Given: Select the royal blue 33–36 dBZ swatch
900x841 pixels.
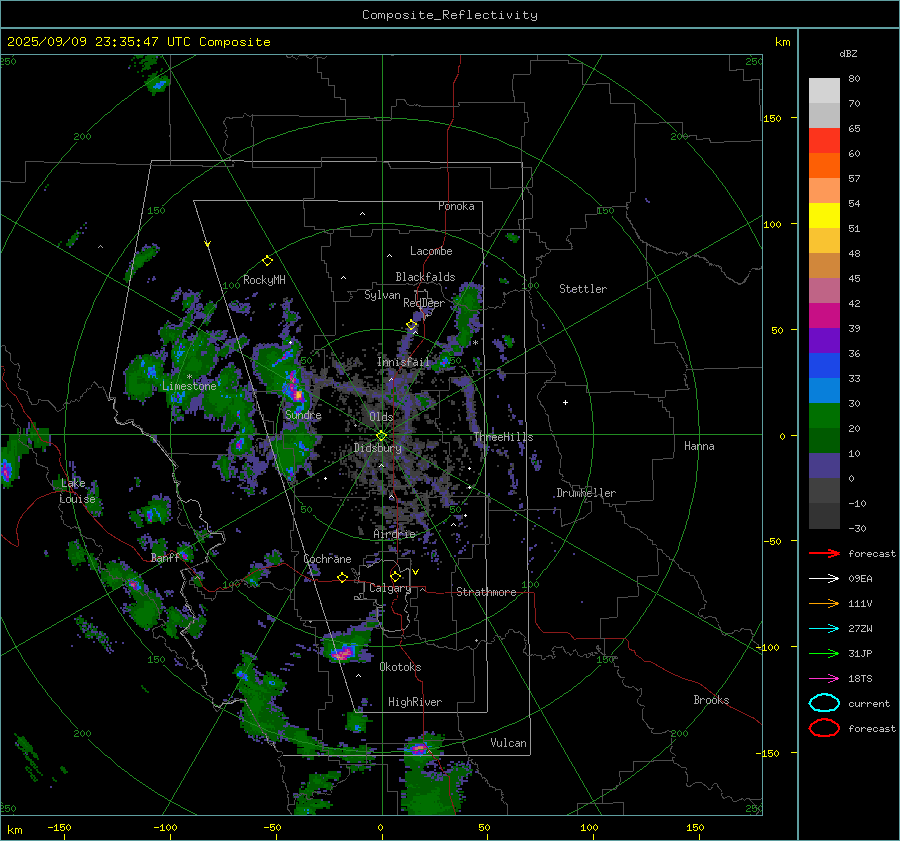Looking at the screenshot, I should pyautogui.click(x=824, y=366).
